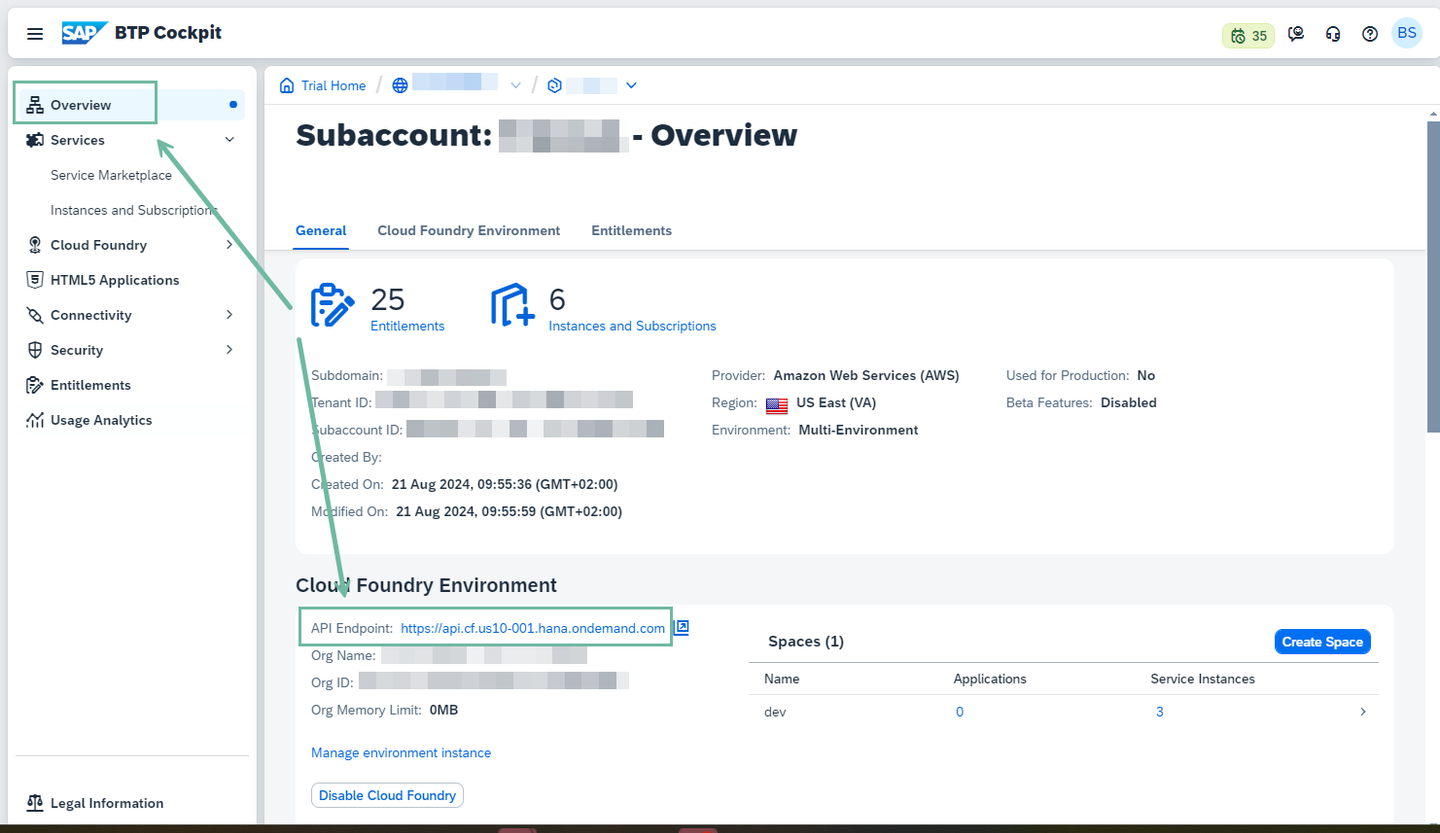Click the Usage Analytics chart icon

34,420
